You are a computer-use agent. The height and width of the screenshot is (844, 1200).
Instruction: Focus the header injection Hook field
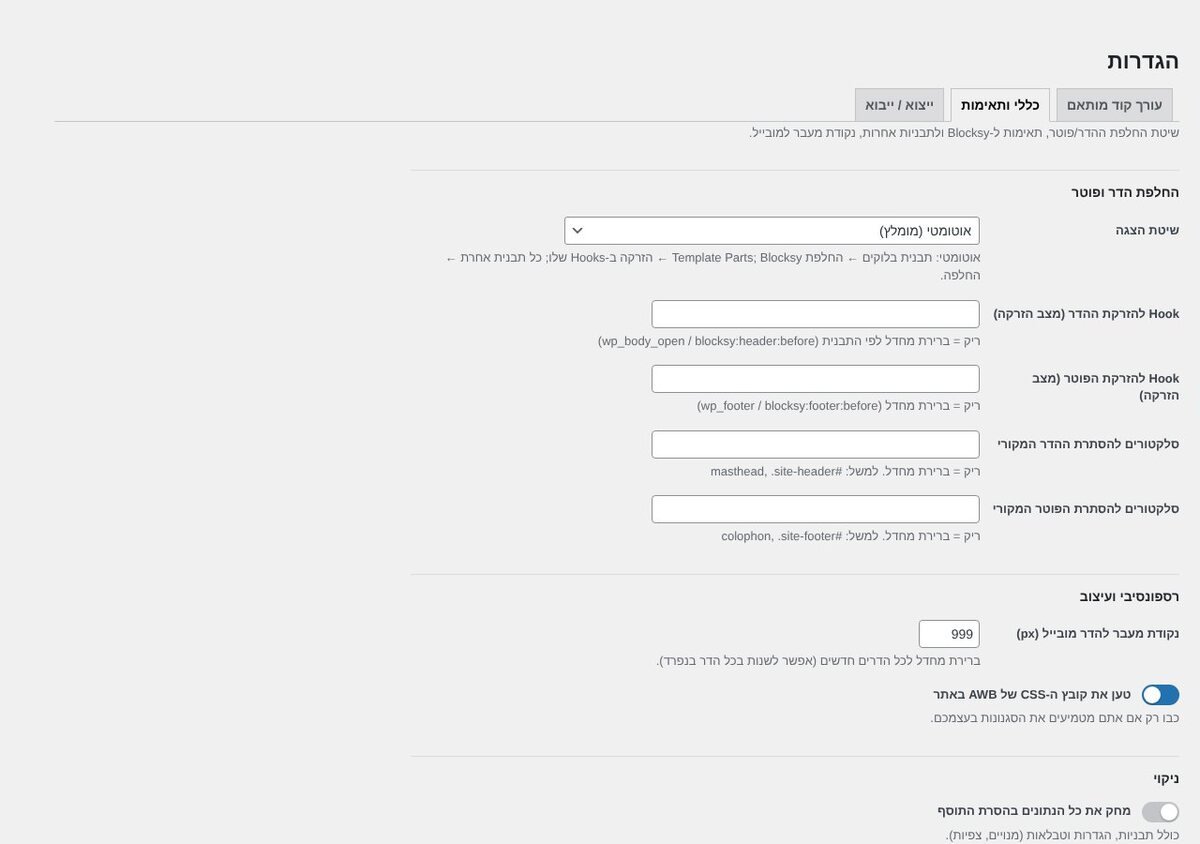[x=815, y=314]
